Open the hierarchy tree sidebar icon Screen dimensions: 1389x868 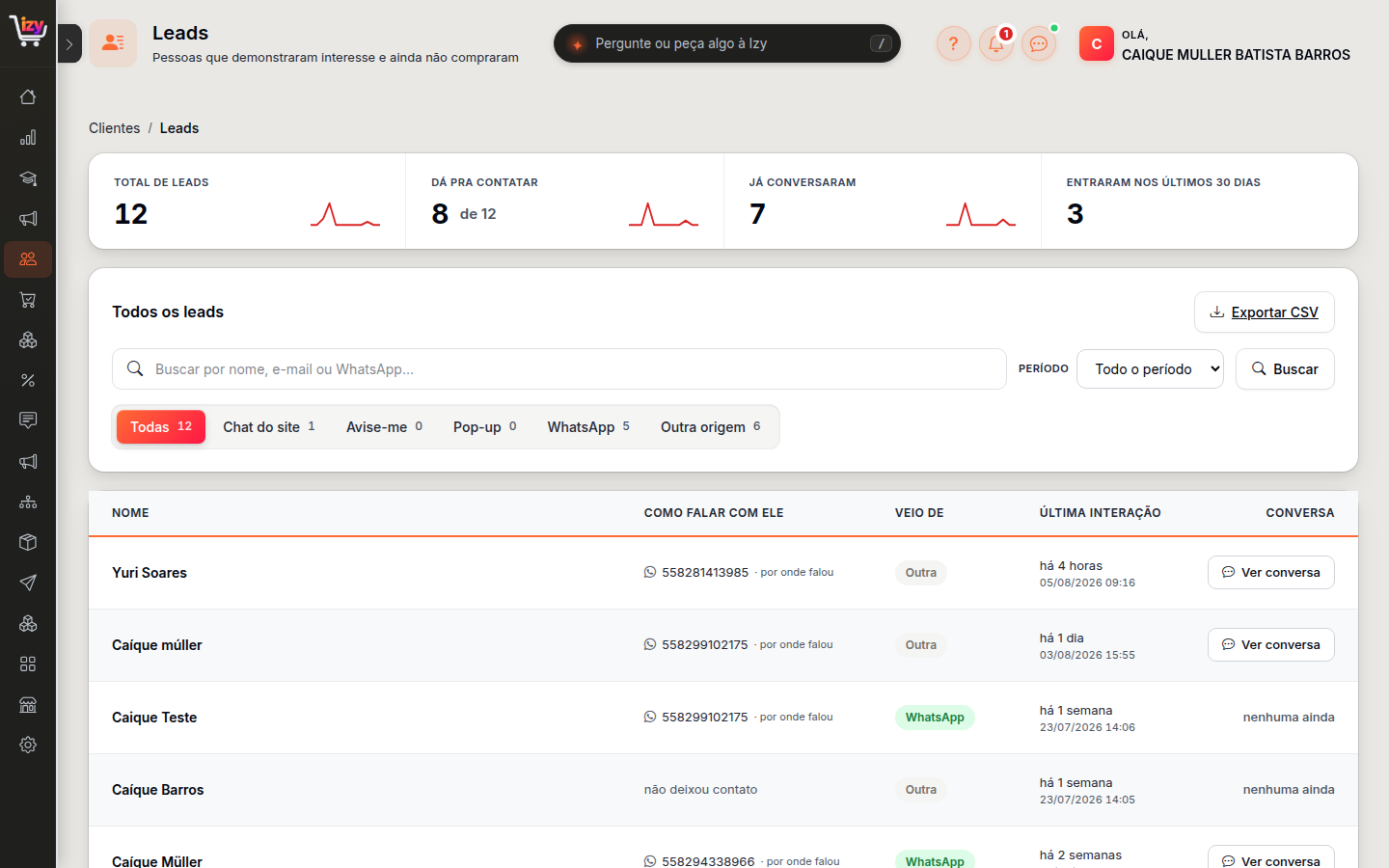point(28,502)
